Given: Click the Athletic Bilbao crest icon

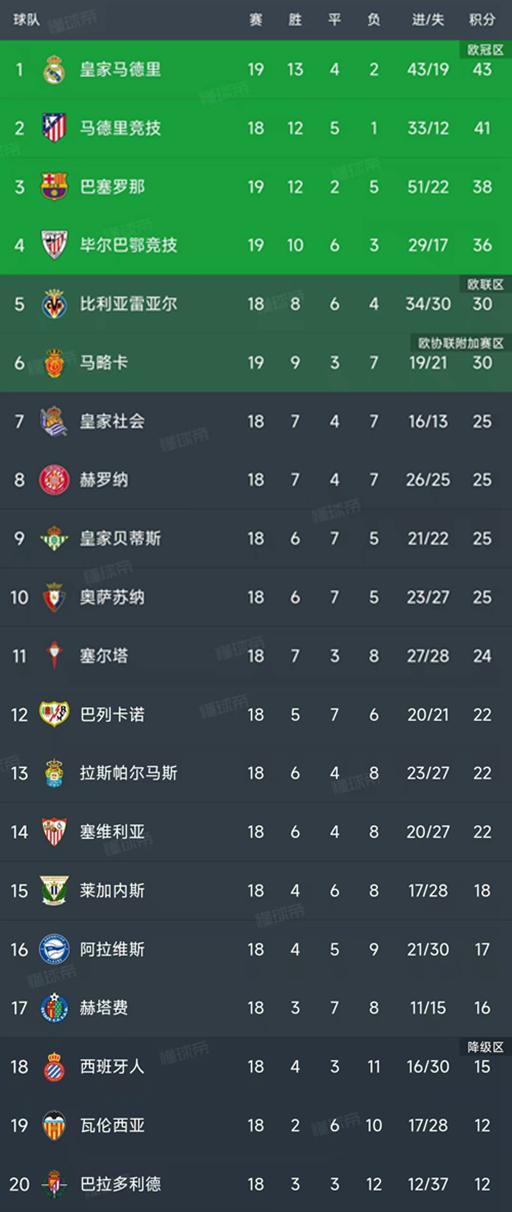Looking at the screenshot, I should [53, 245].
